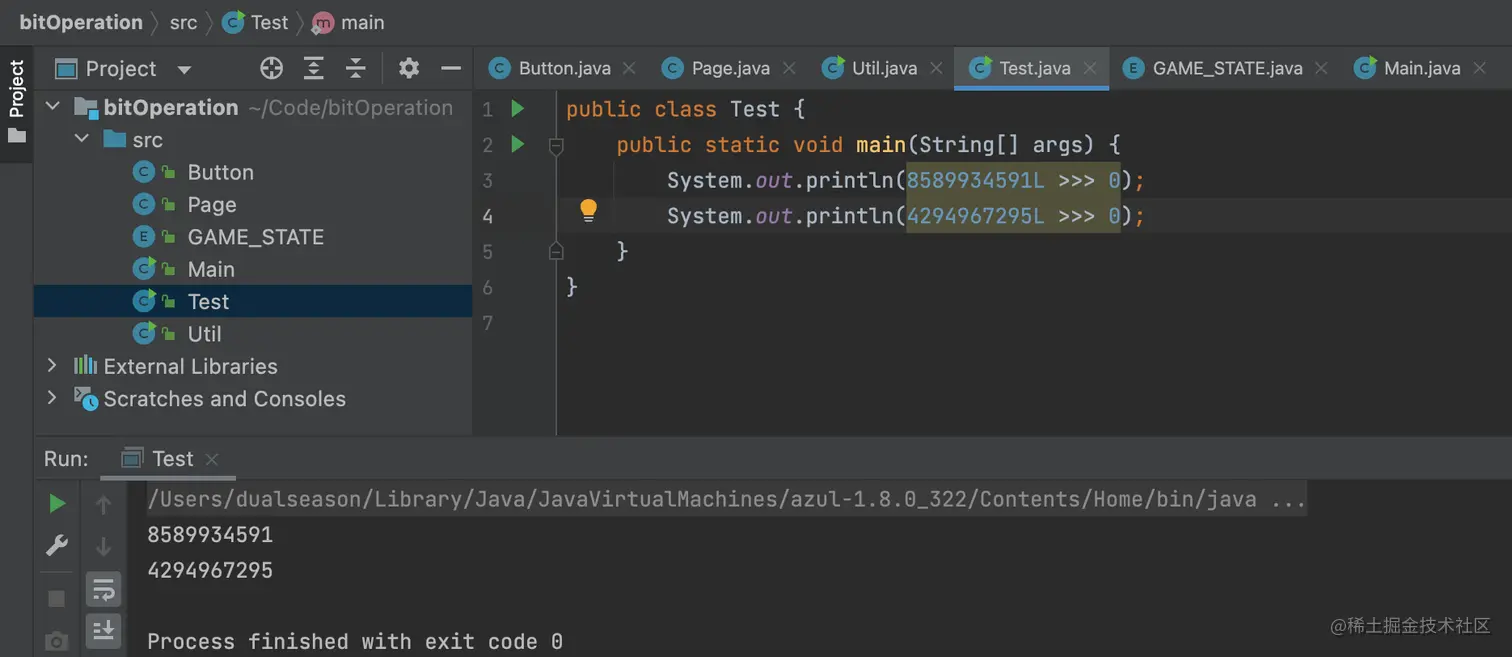1512x657 pixels.
Task: Click console output line 8589934591
Action: (x=210, y=535)
